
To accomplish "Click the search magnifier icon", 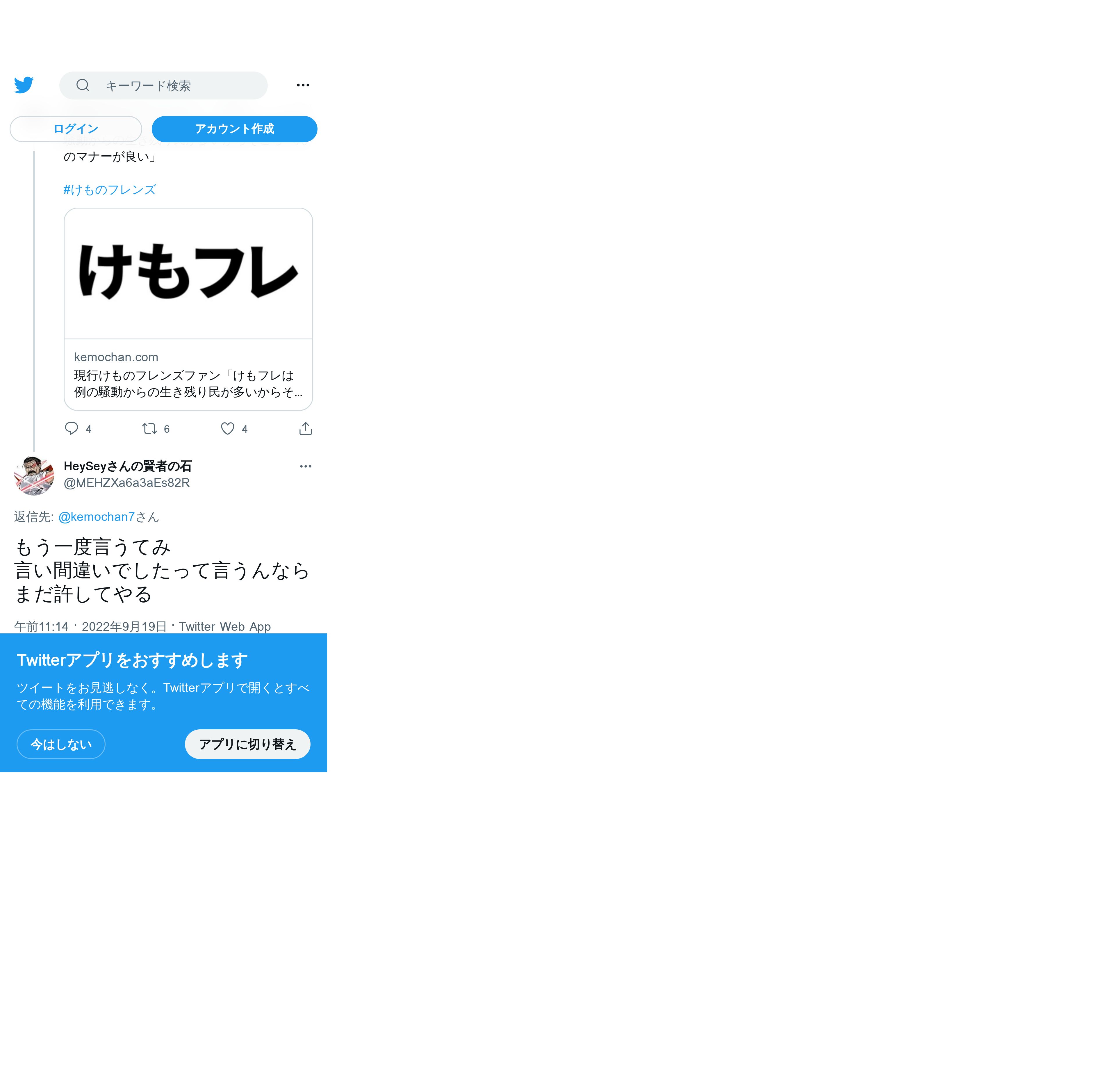I will [x=83, y=85].
